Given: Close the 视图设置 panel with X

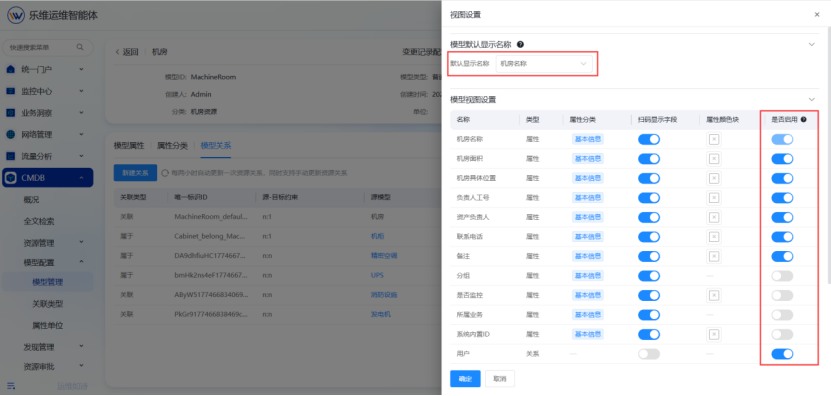Looking at the screenshot, I should [817, 15].
